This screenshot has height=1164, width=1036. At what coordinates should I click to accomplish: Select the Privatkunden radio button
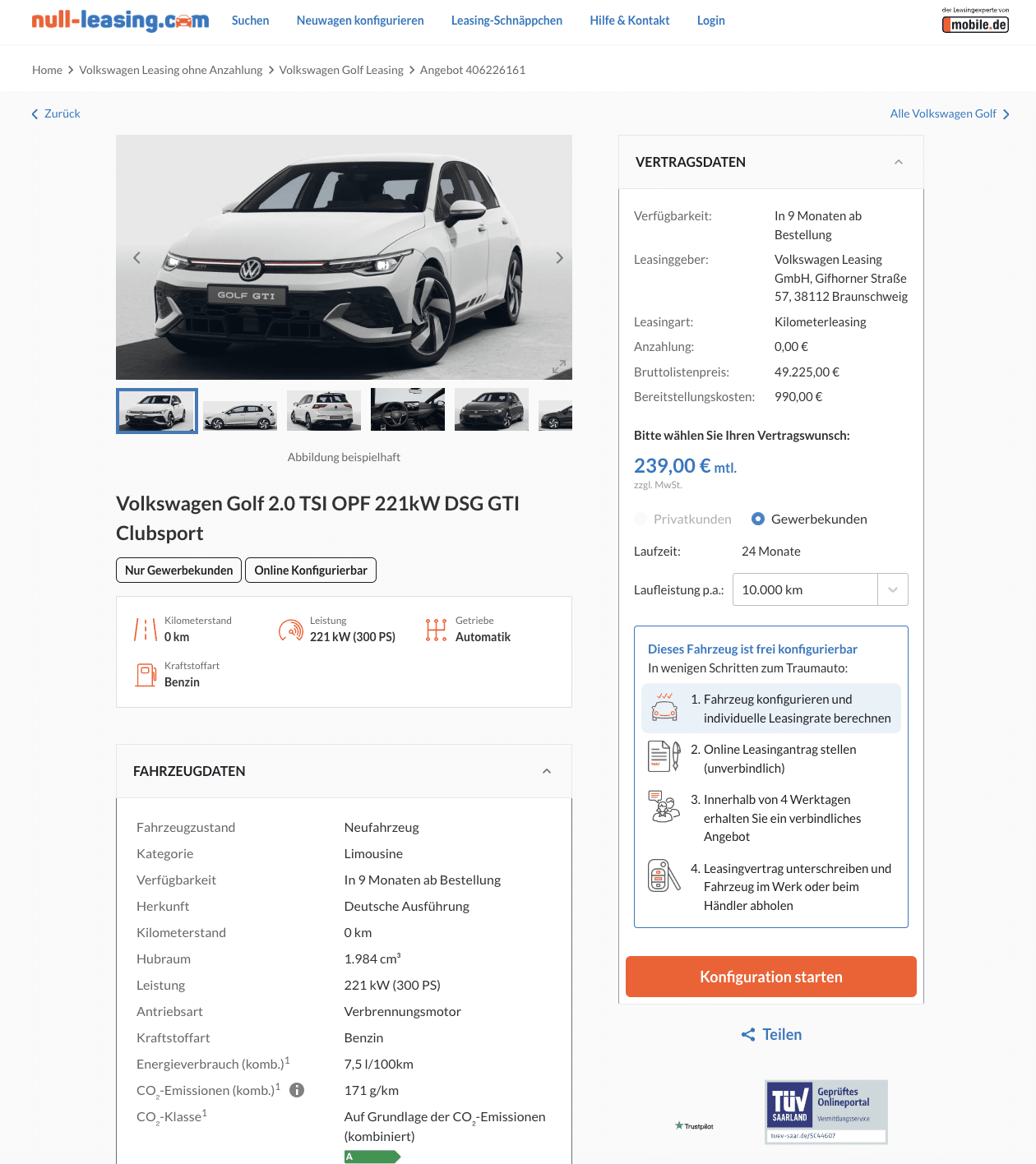click(x=641, y=519)
